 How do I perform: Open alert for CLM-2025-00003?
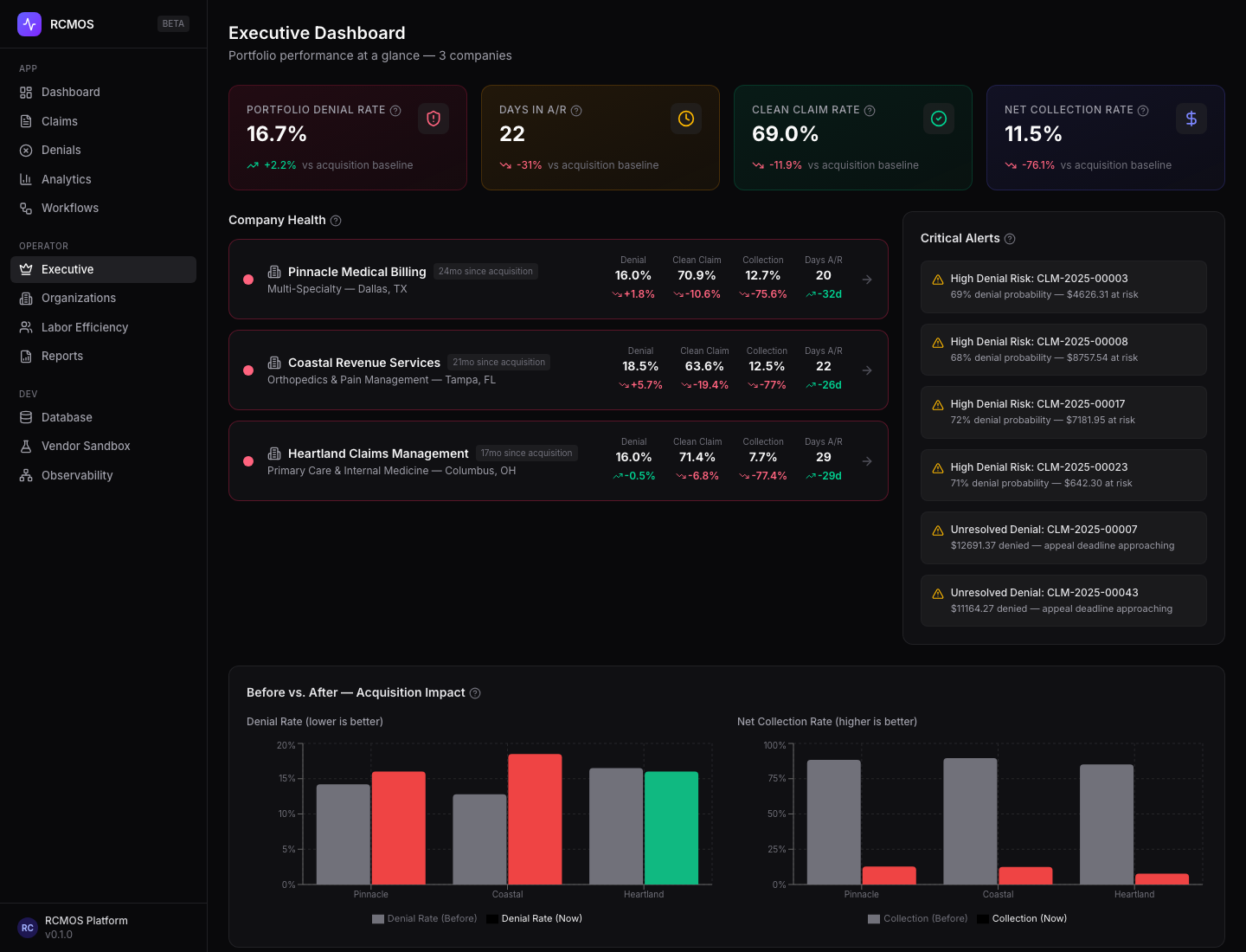point(1063,286)
